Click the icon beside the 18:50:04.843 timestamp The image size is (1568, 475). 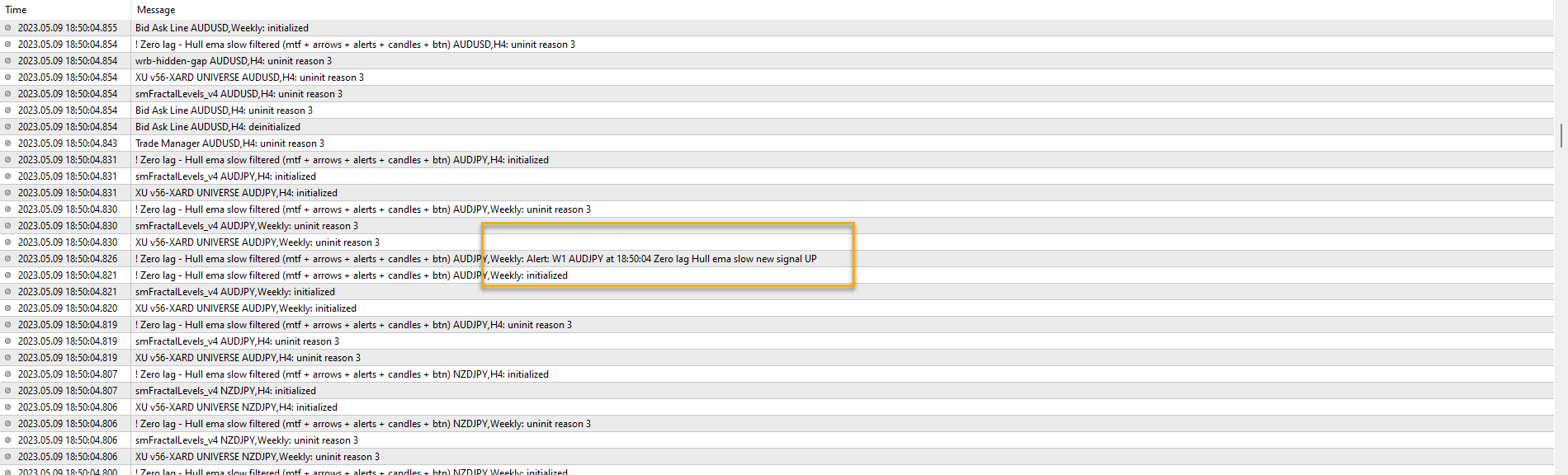point(8,143)
